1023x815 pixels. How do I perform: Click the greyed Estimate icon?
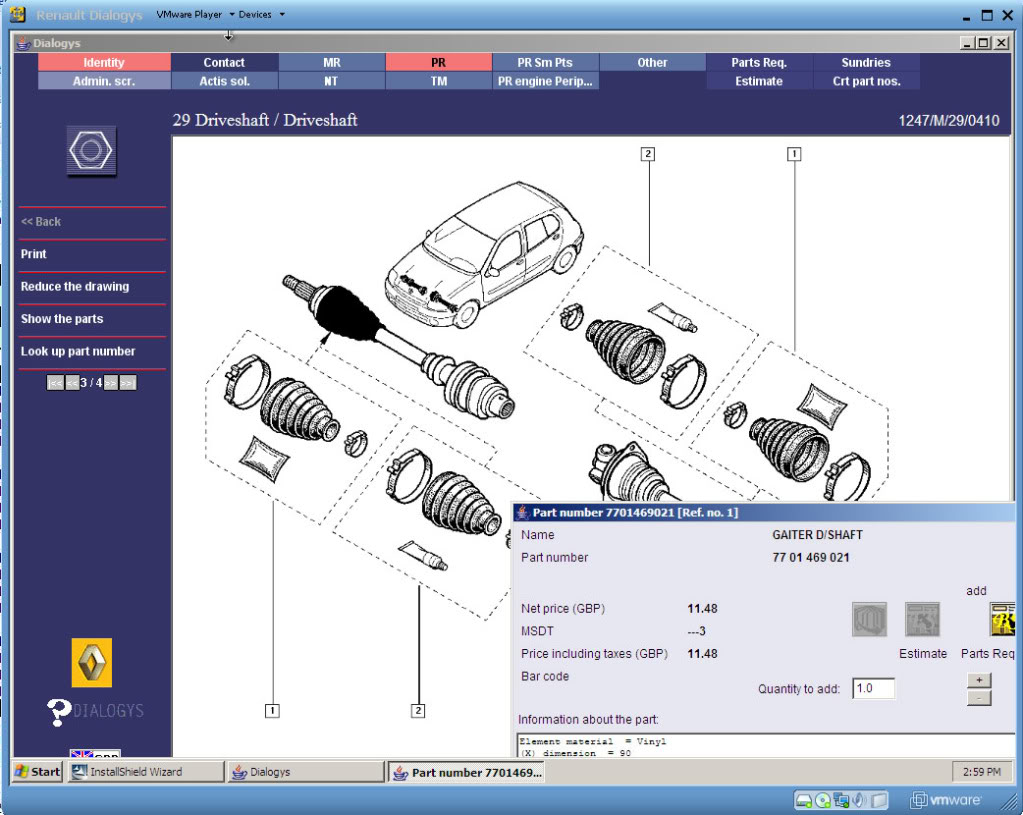click(922, 620)
